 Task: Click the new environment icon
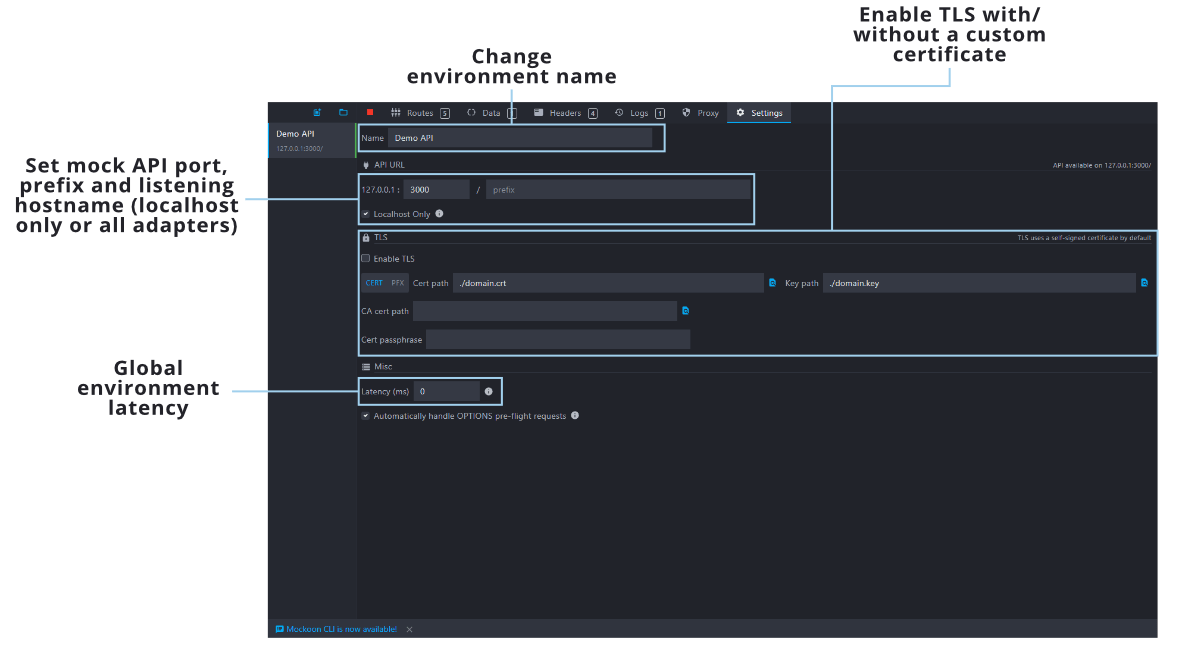(x=317, y=113)
